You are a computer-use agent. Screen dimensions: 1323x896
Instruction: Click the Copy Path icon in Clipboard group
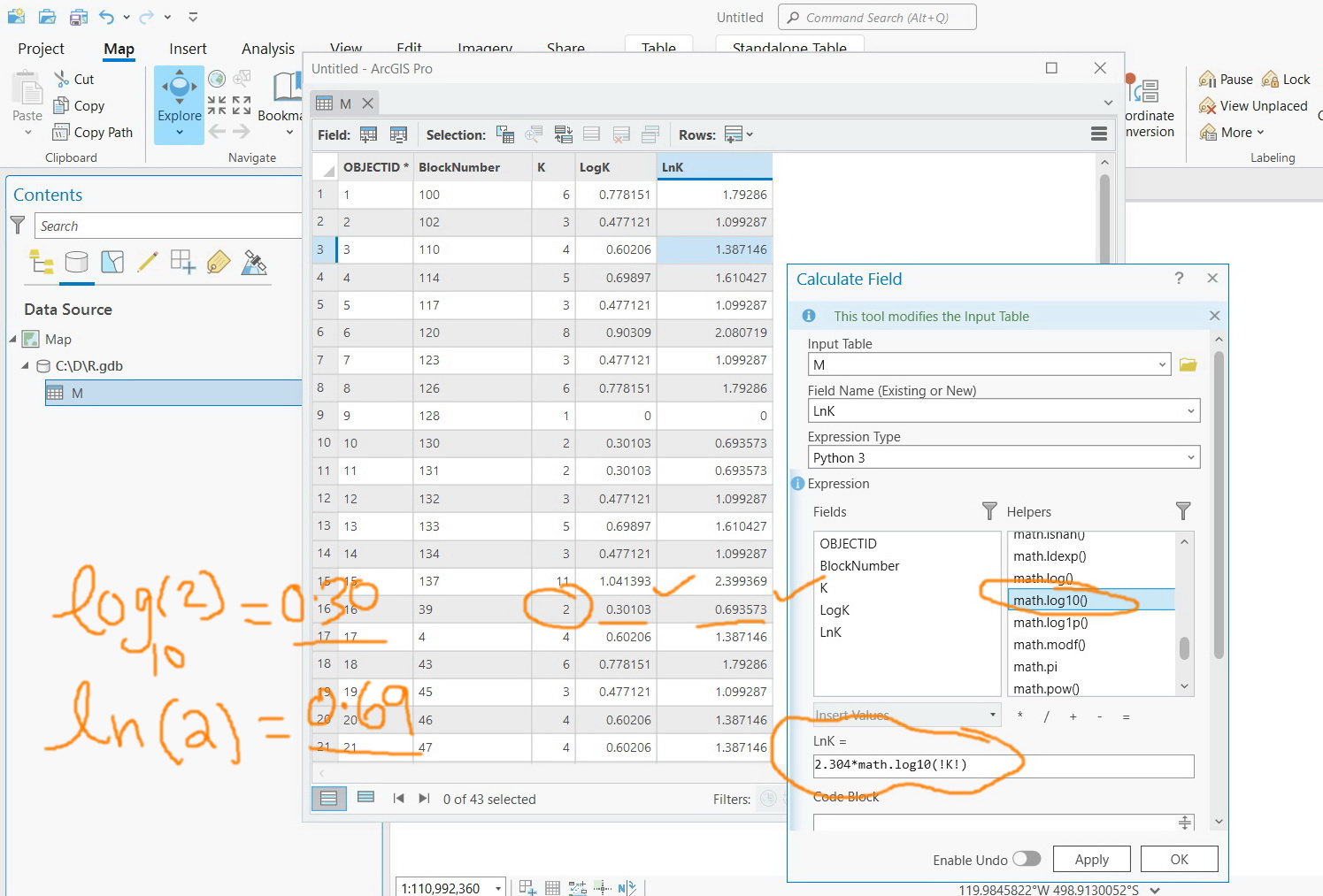pos(58,132)
